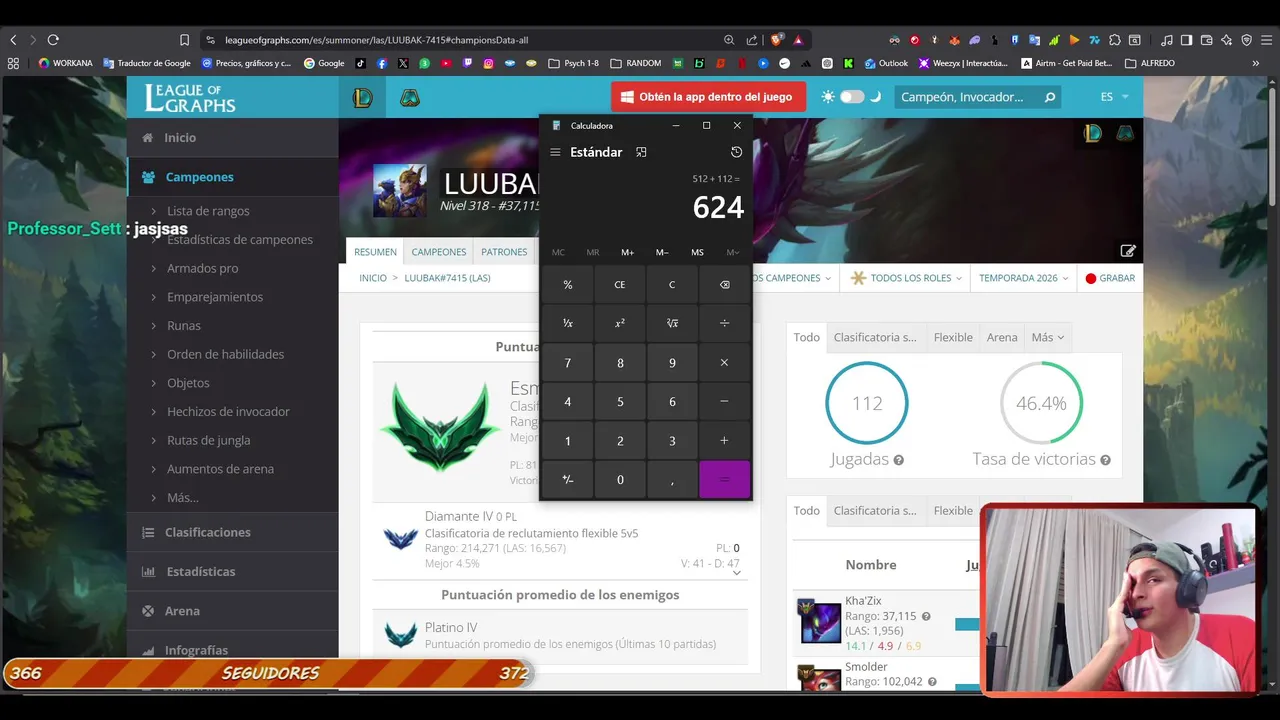1280x720 pixels.
Task: Click the League of Graphs logo
Action: point(190,97)
